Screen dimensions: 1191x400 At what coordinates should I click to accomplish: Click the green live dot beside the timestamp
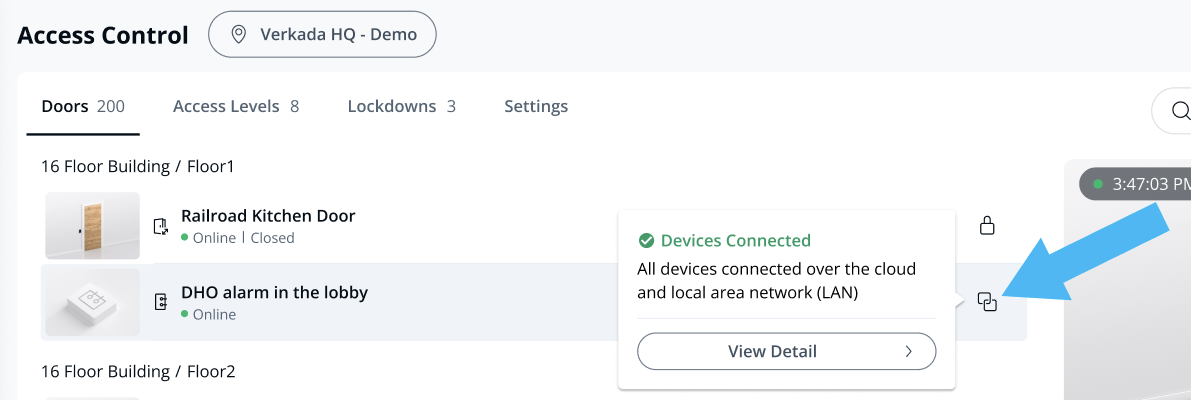click(1098, 184)
